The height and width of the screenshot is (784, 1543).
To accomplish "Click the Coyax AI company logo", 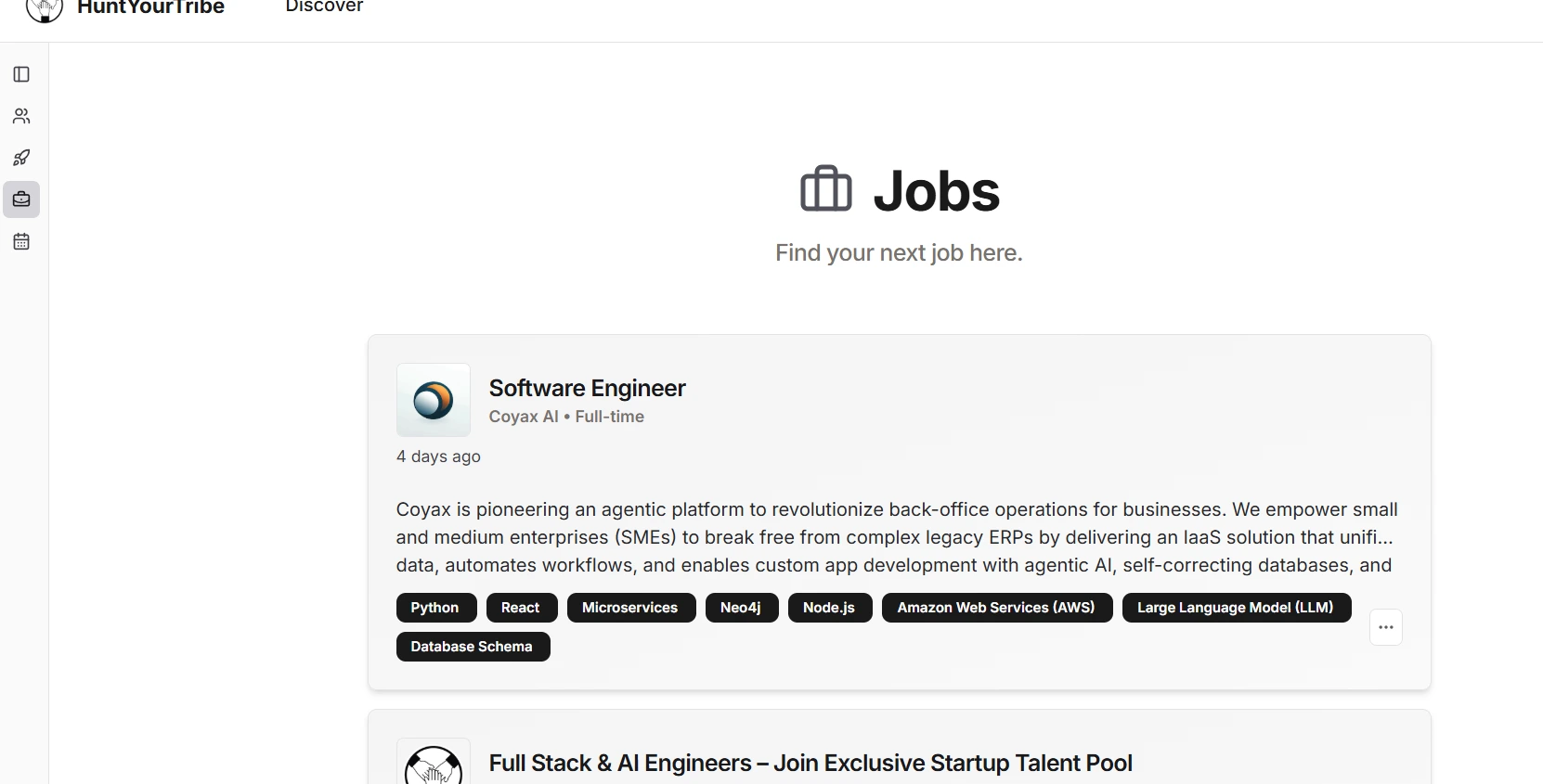I will (433, 400).
